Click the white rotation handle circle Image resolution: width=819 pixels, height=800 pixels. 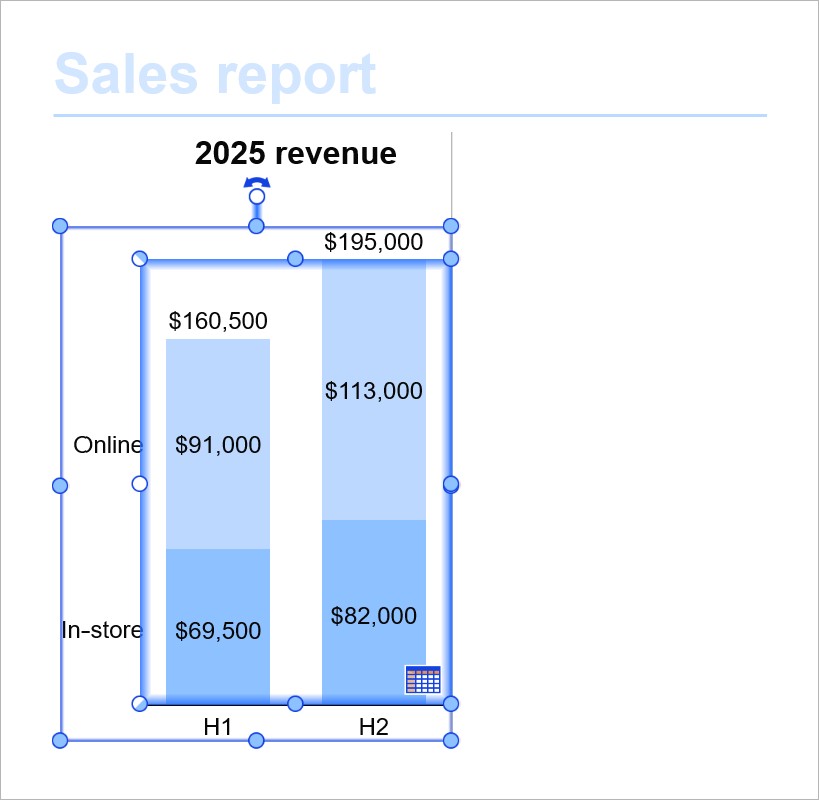click(x=257, y=197)
